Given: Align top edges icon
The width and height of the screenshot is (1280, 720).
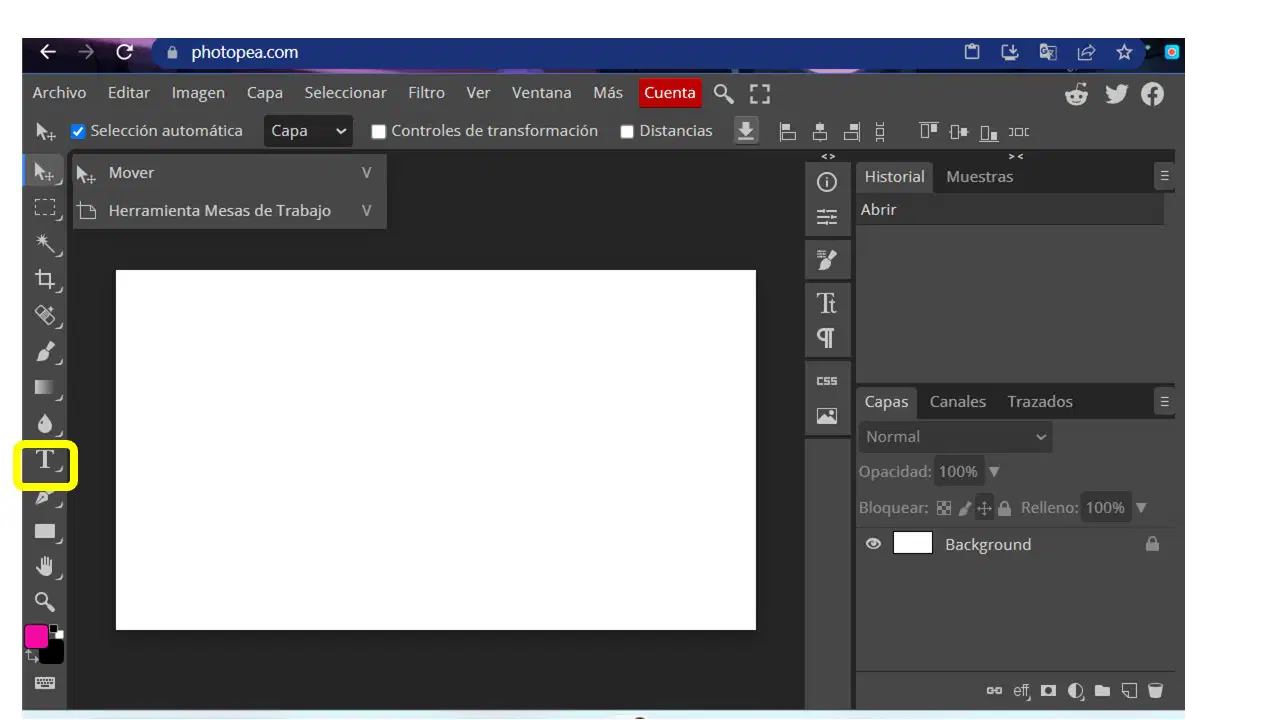Looking at the screenshot, I should click(929, 131).
